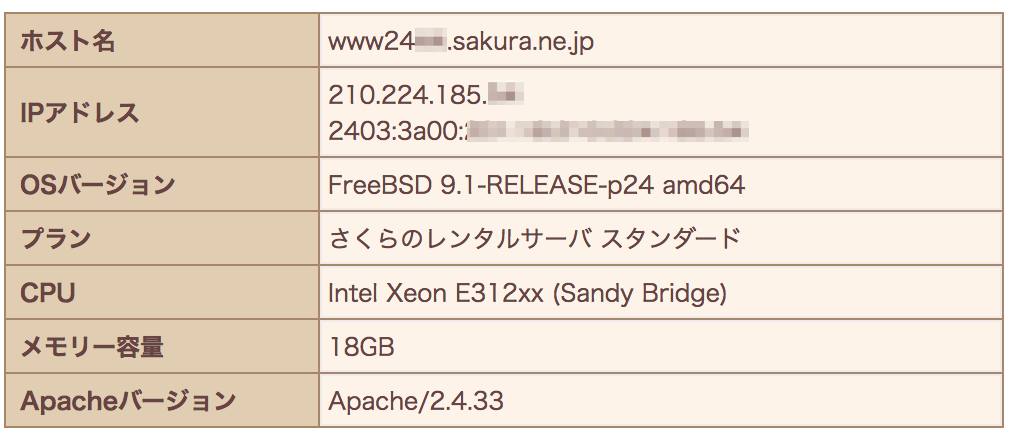Image resolution: width=1012 pixels, height=438 pixels.
Task: Click the blurred last octet of IPv4
Action: pyautogui.click(x=505, y=95)
